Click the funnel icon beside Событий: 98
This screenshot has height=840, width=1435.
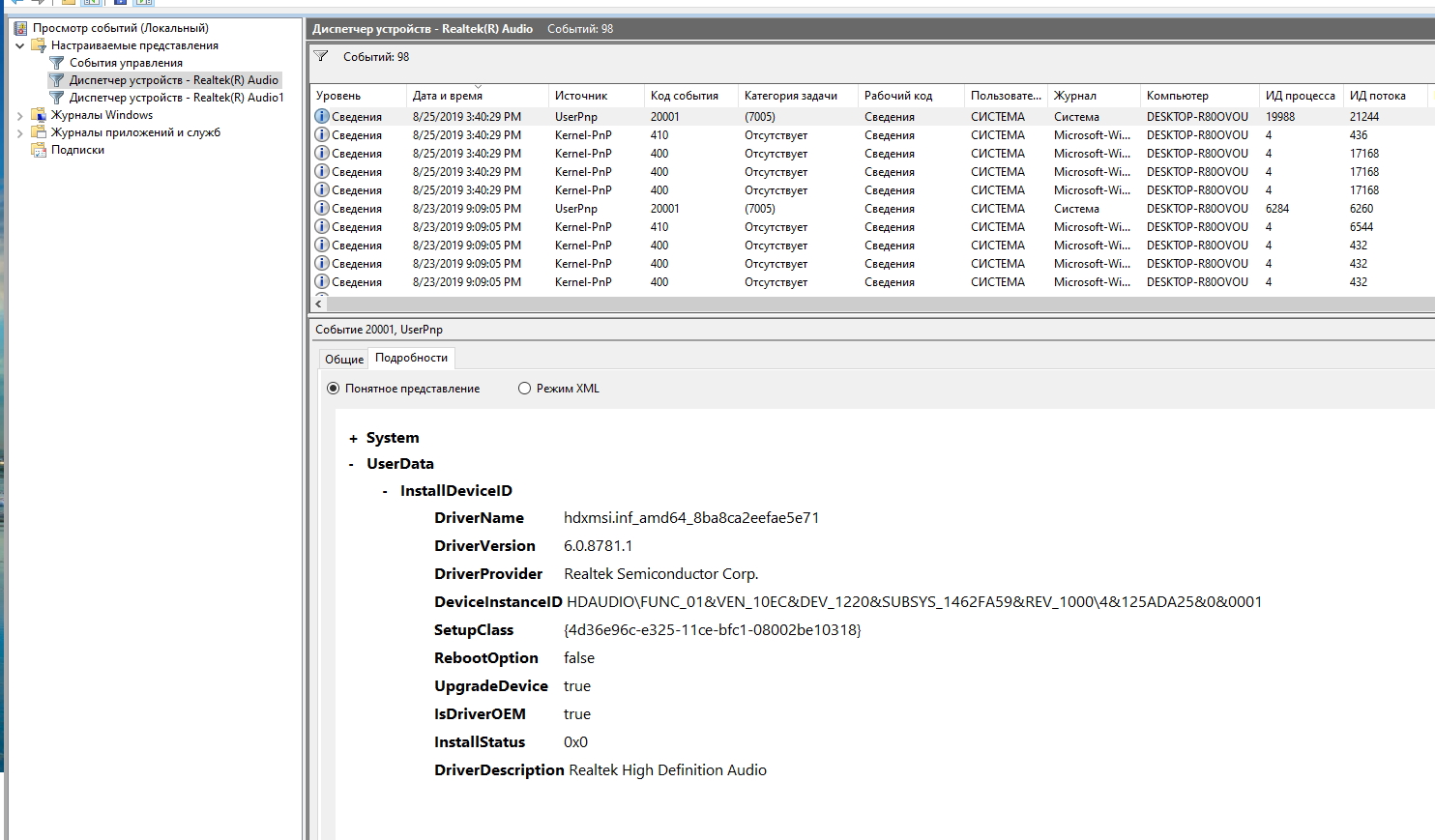coord(321,56)
